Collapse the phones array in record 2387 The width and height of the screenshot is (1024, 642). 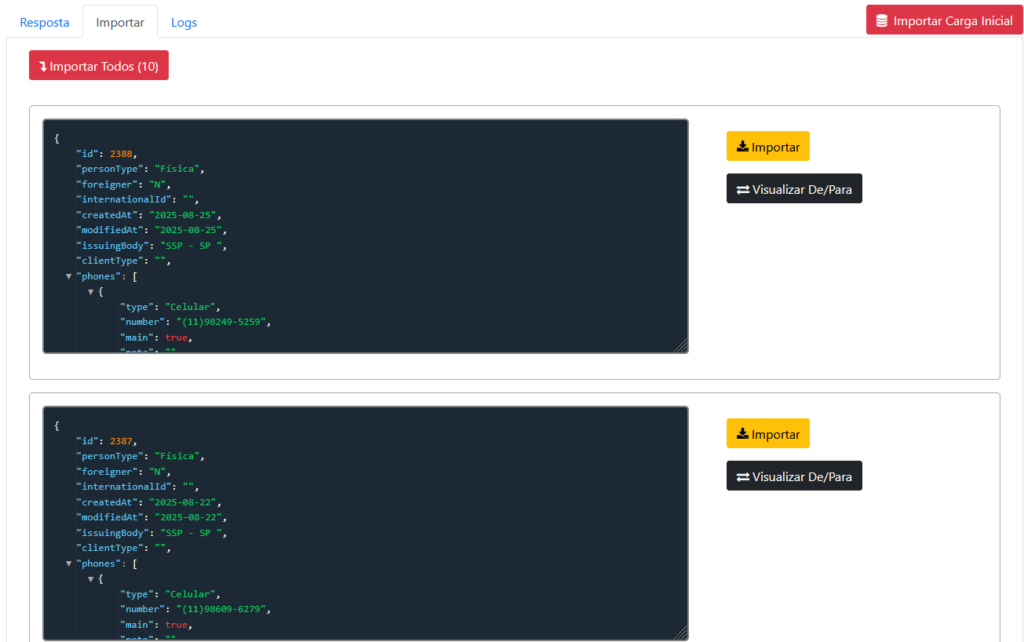69,564
